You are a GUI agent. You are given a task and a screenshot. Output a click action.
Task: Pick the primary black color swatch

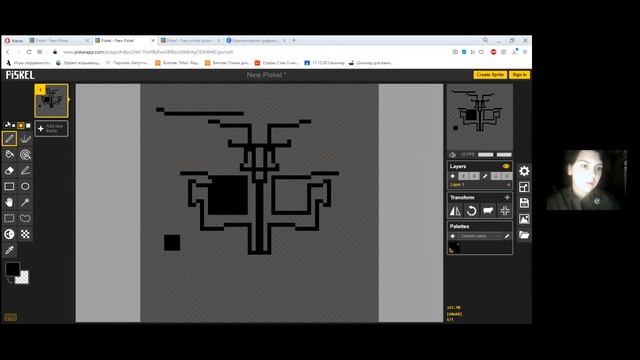point(12,269)
